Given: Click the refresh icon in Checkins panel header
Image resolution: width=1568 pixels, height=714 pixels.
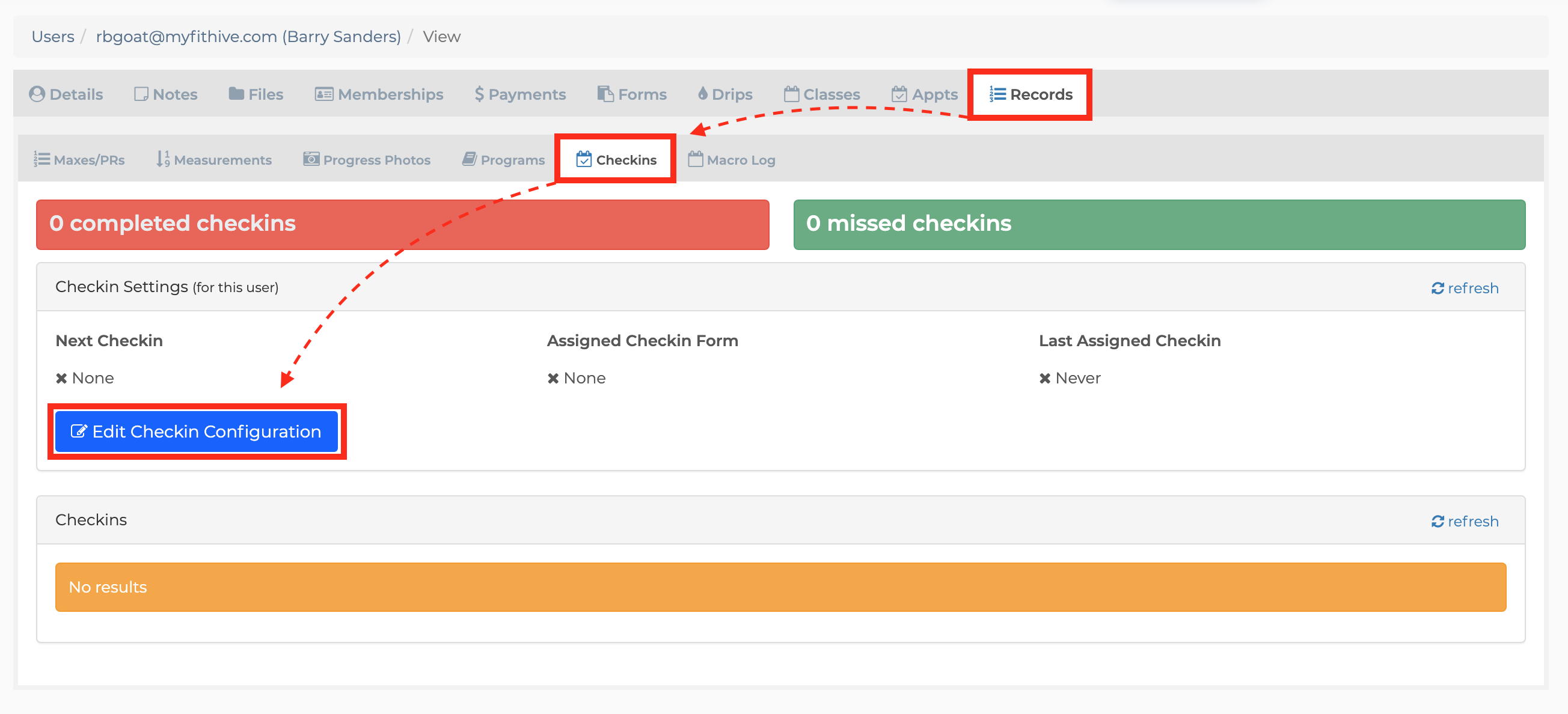Looking at the screenshot, I should (1438, 521).
